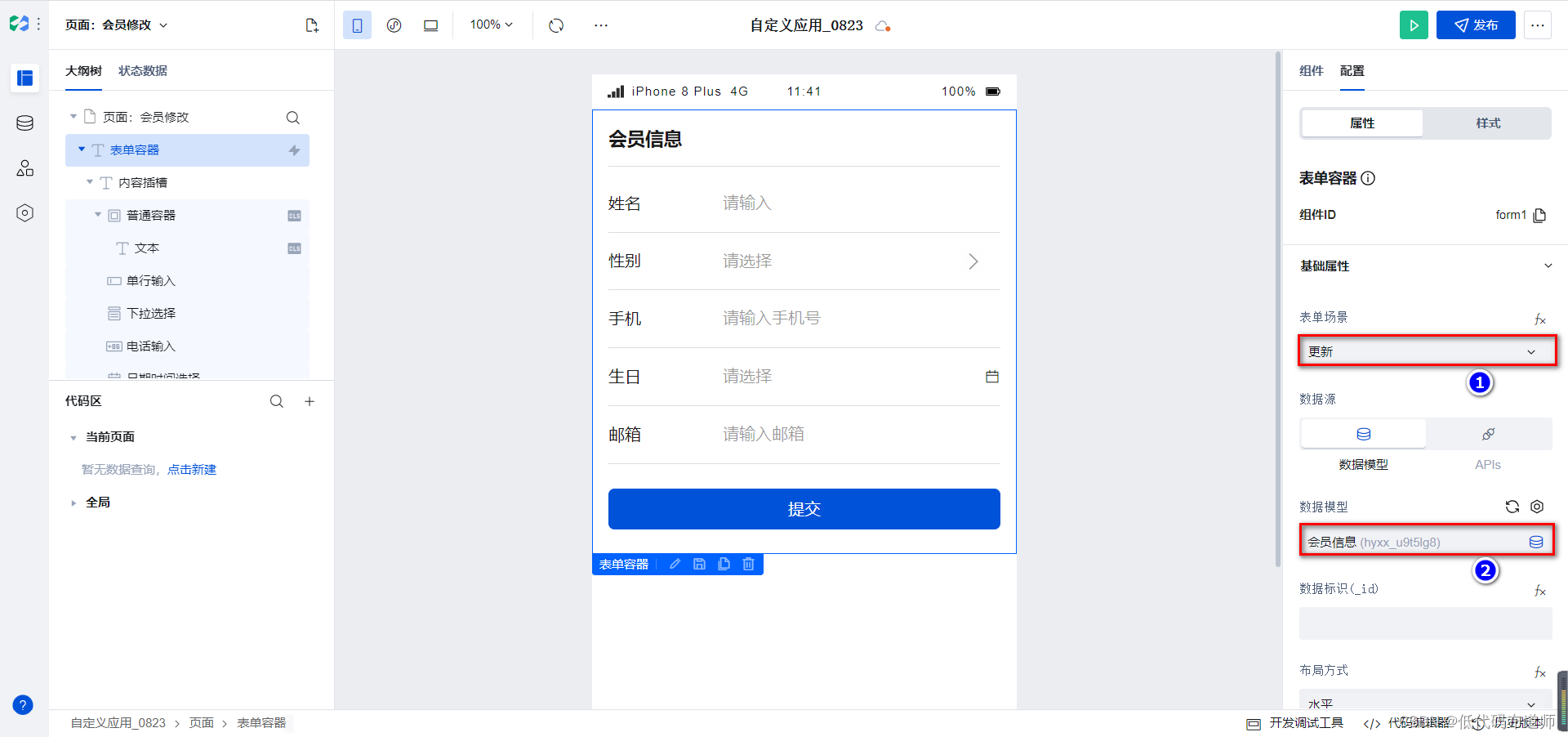Duplicate the selected 表单容器 component
1568x737 pixels.
(724, 564)
